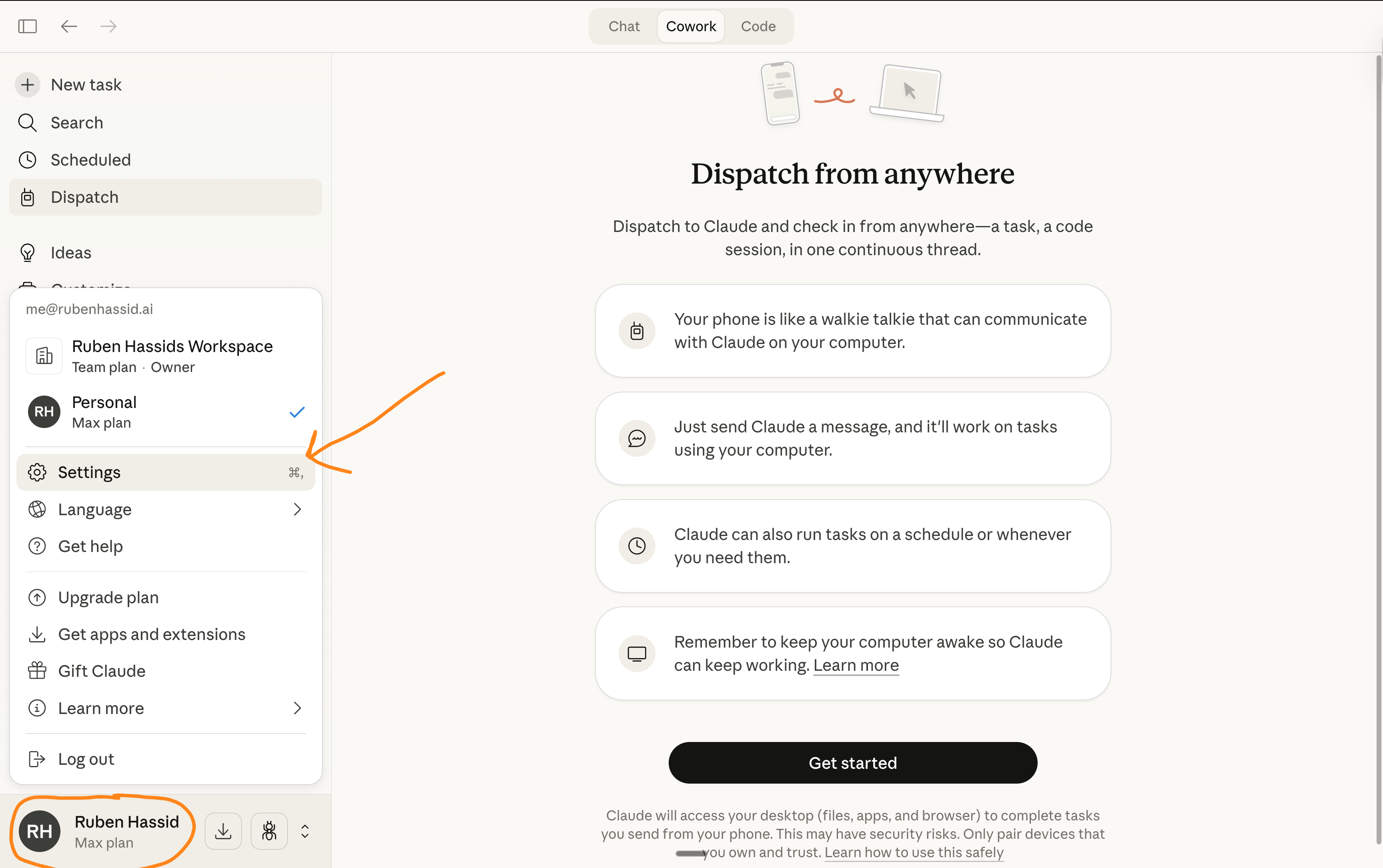Viewport: 1383px width, 868px height.
Task: Open Search with the magnifier icon
Action: tap(28, 123)
